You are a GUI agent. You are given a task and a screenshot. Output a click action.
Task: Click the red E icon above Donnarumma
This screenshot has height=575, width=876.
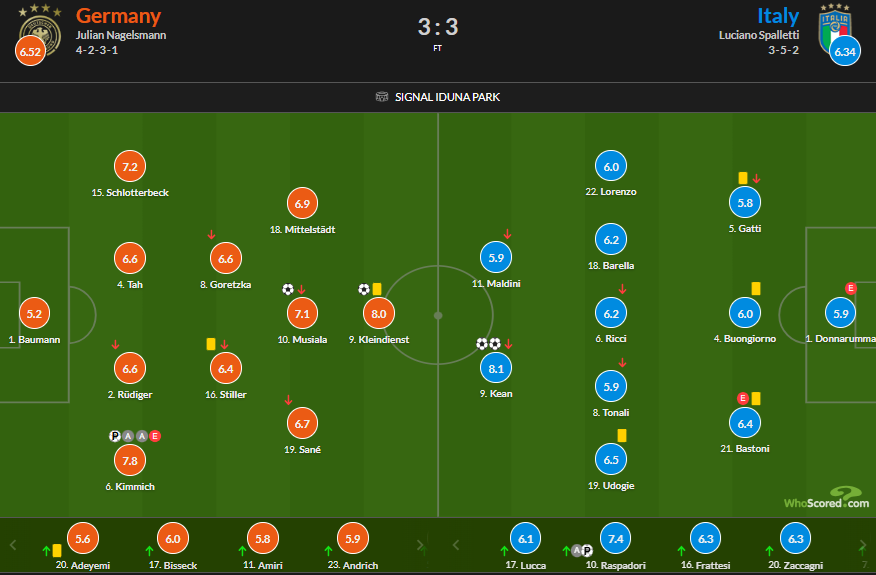tap(850, 288)
